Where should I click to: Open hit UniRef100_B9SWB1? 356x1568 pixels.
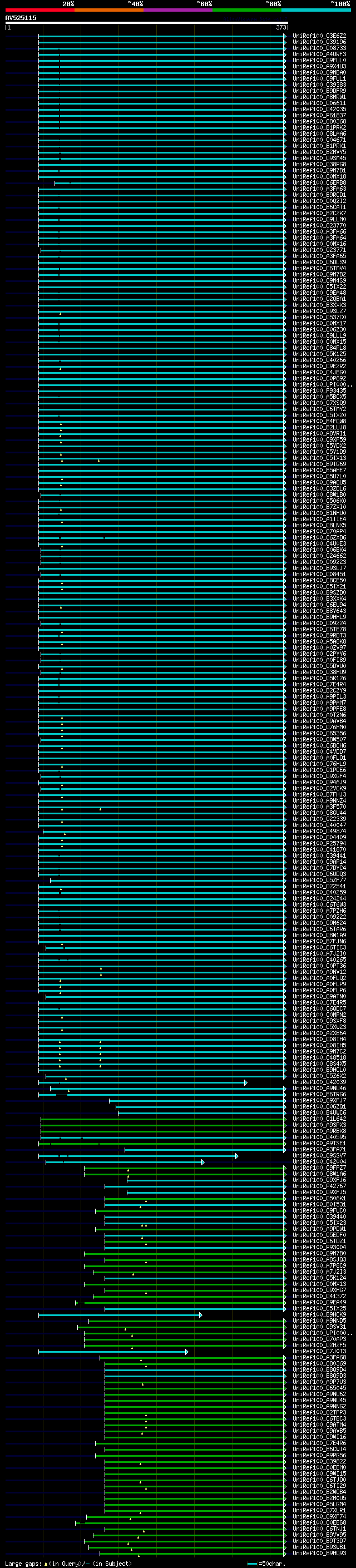pyautogui.click(x=319, y=1547)
